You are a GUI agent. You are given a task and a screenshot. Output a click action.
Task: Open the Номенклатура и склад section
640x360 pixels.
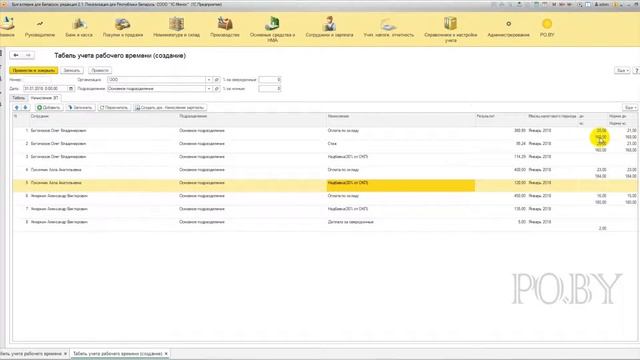pos(176,28)
